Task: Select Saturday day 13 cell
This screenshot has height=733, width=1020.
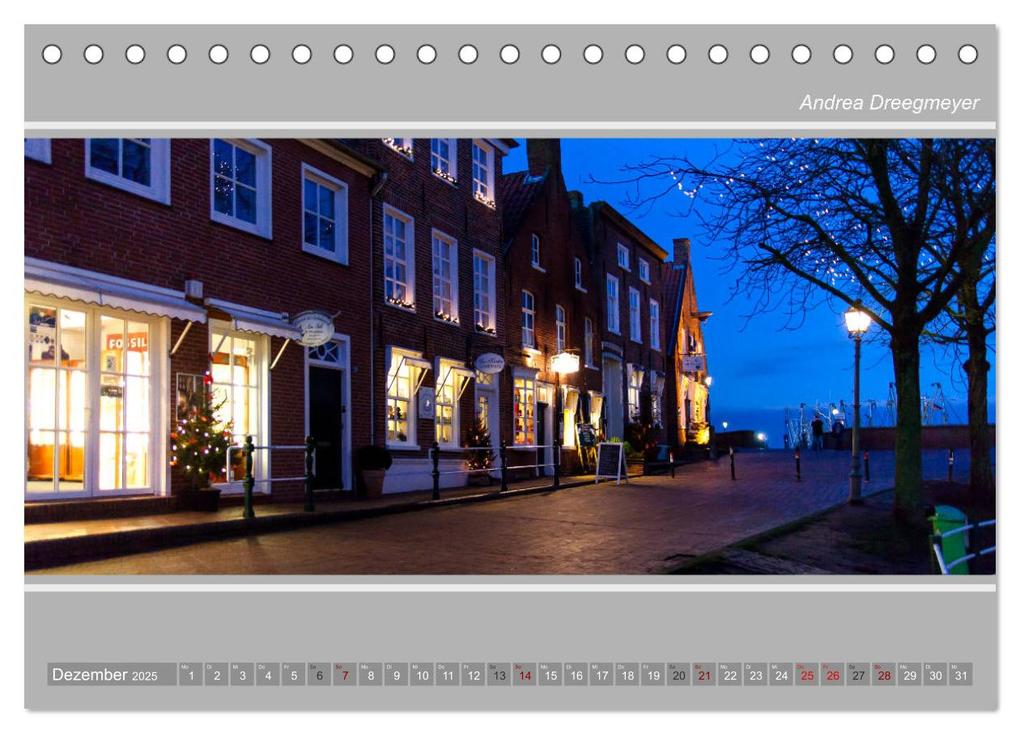Action: [499, 674]
